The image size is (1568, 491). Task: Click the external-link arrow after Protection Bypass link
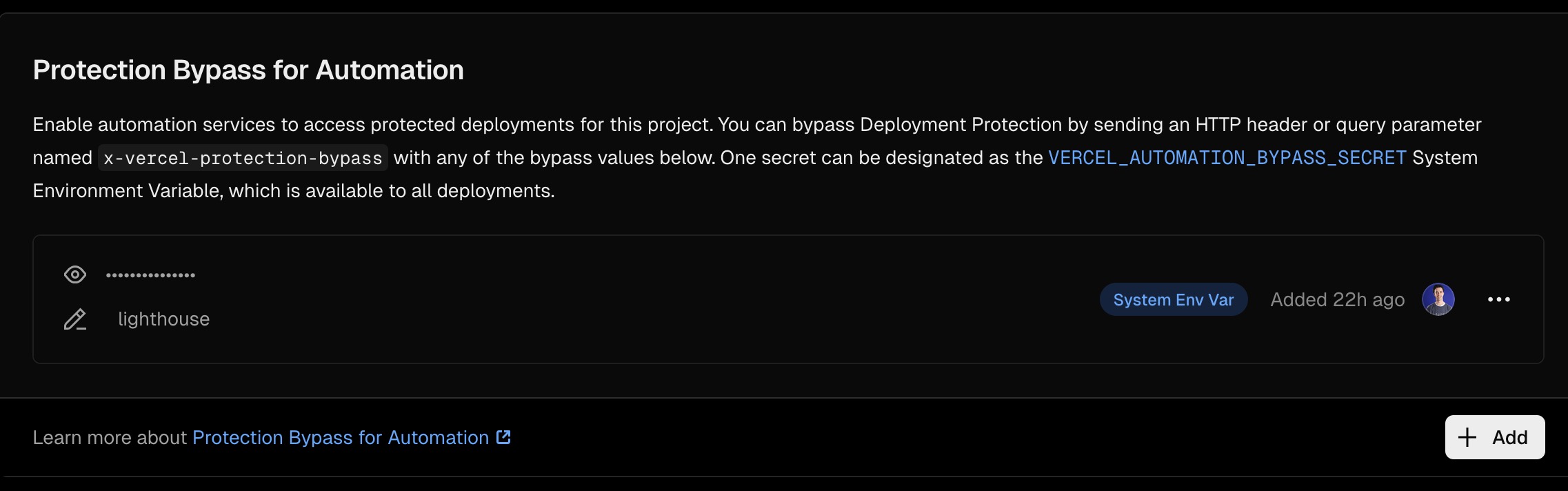click(x=504, y=437)
